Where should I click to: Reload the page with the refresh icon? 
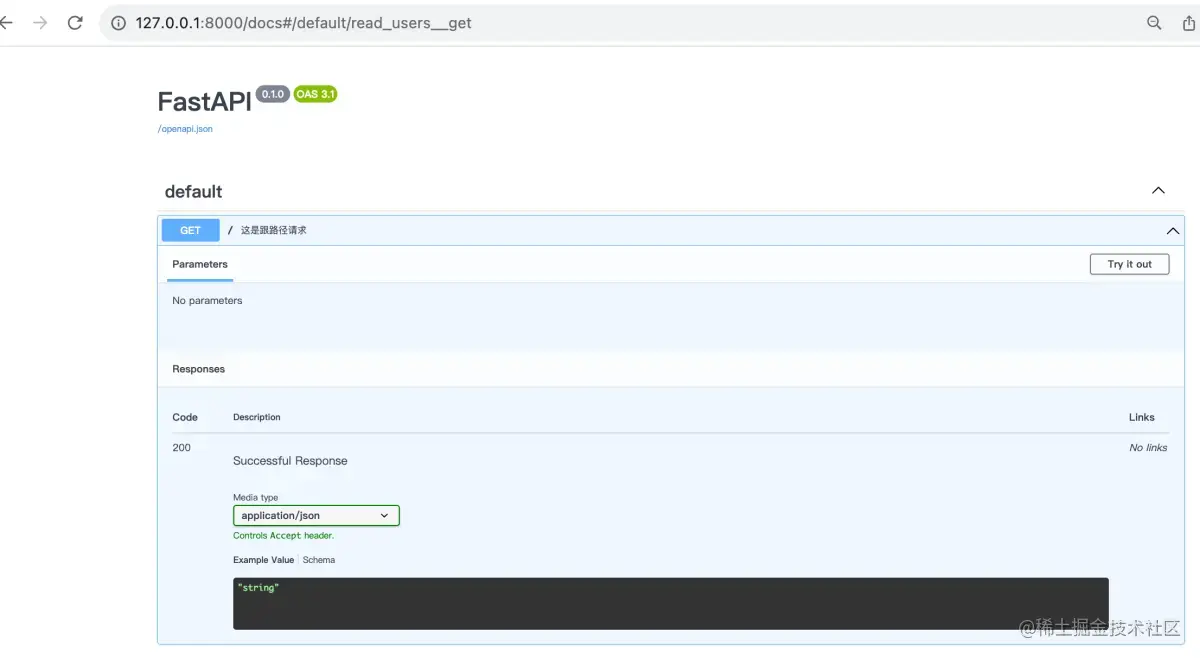pyautogui.click(x=75, y=23)
